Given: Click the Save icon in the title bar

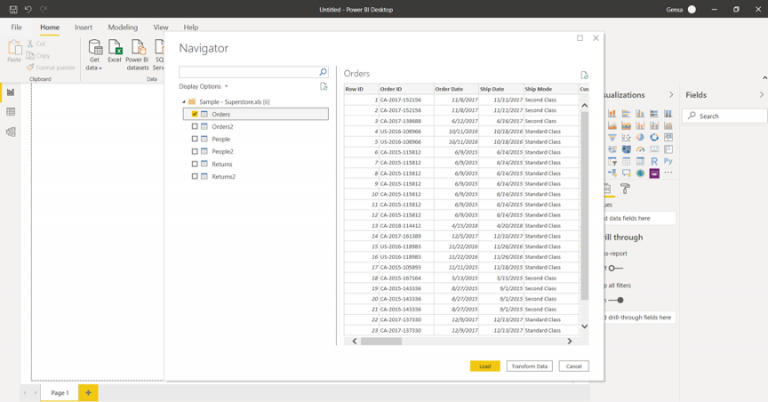Looking at the screenshot, I should pos(13,9).
